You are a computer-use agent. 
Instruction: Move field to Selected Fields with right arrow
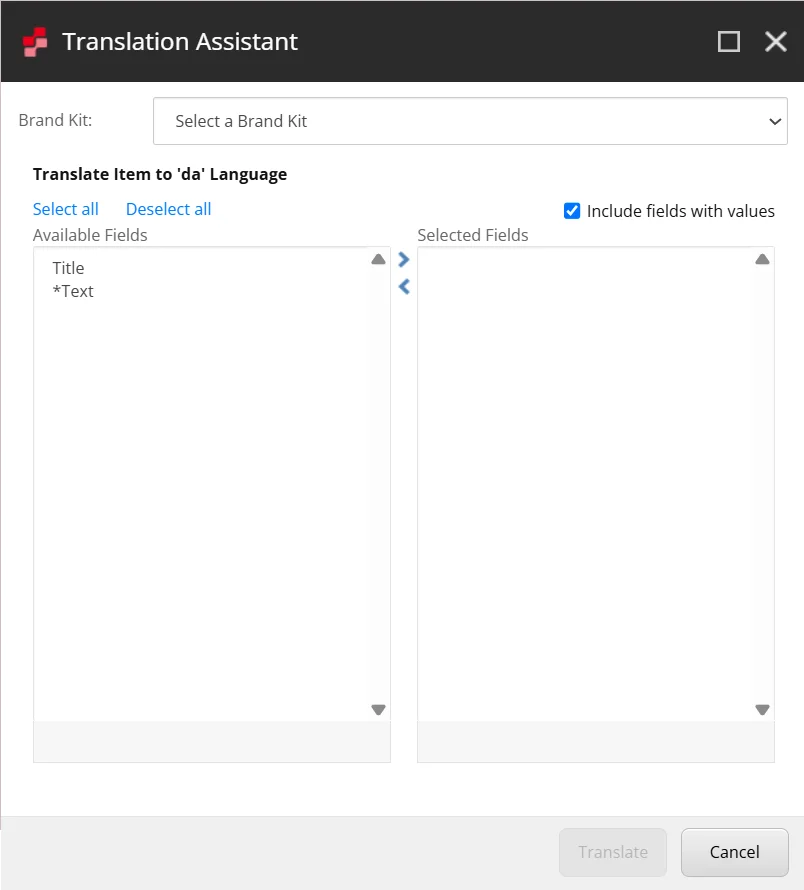[x=404, y=260]
